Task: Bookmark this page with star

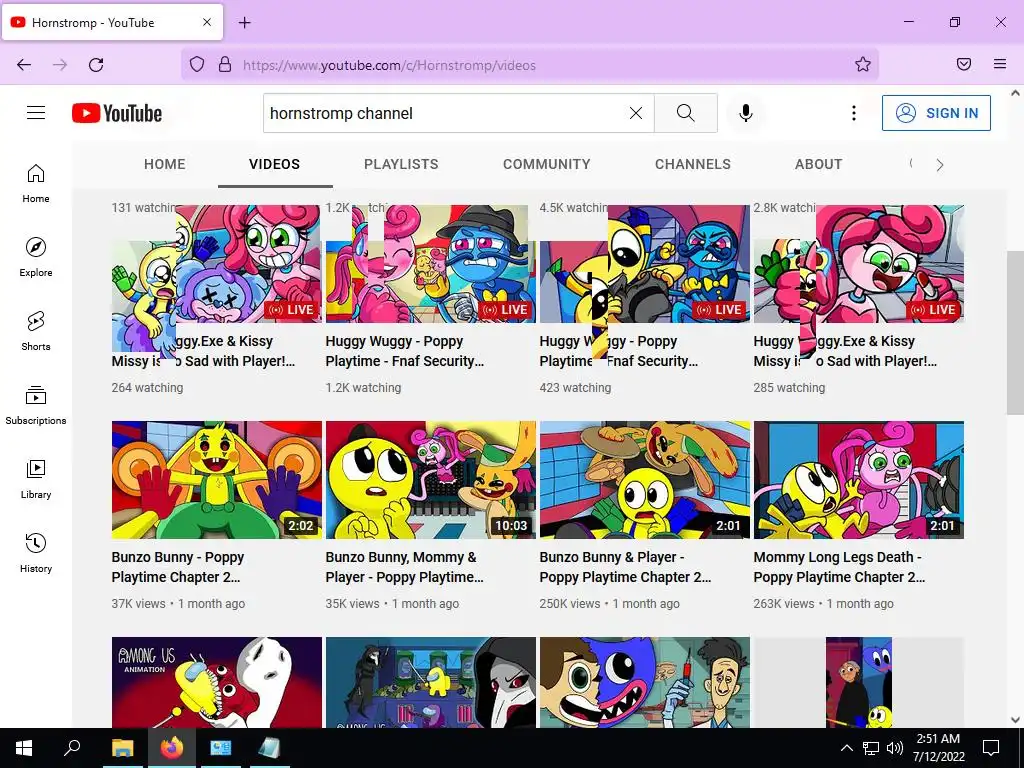Action: tap(863, 65)
